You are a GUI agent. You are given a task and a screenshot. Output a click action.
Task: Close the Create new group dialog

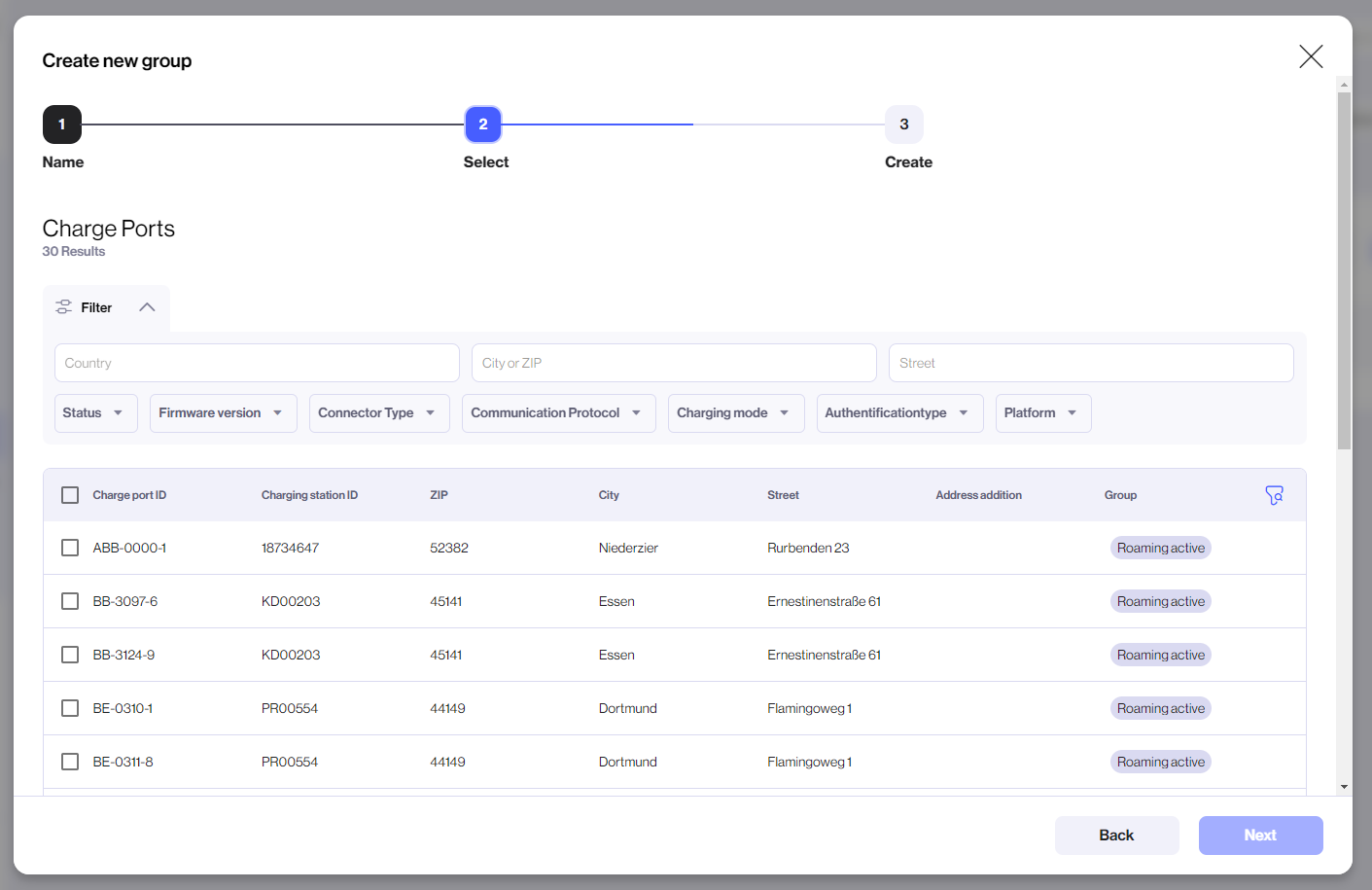[1311, 57]
